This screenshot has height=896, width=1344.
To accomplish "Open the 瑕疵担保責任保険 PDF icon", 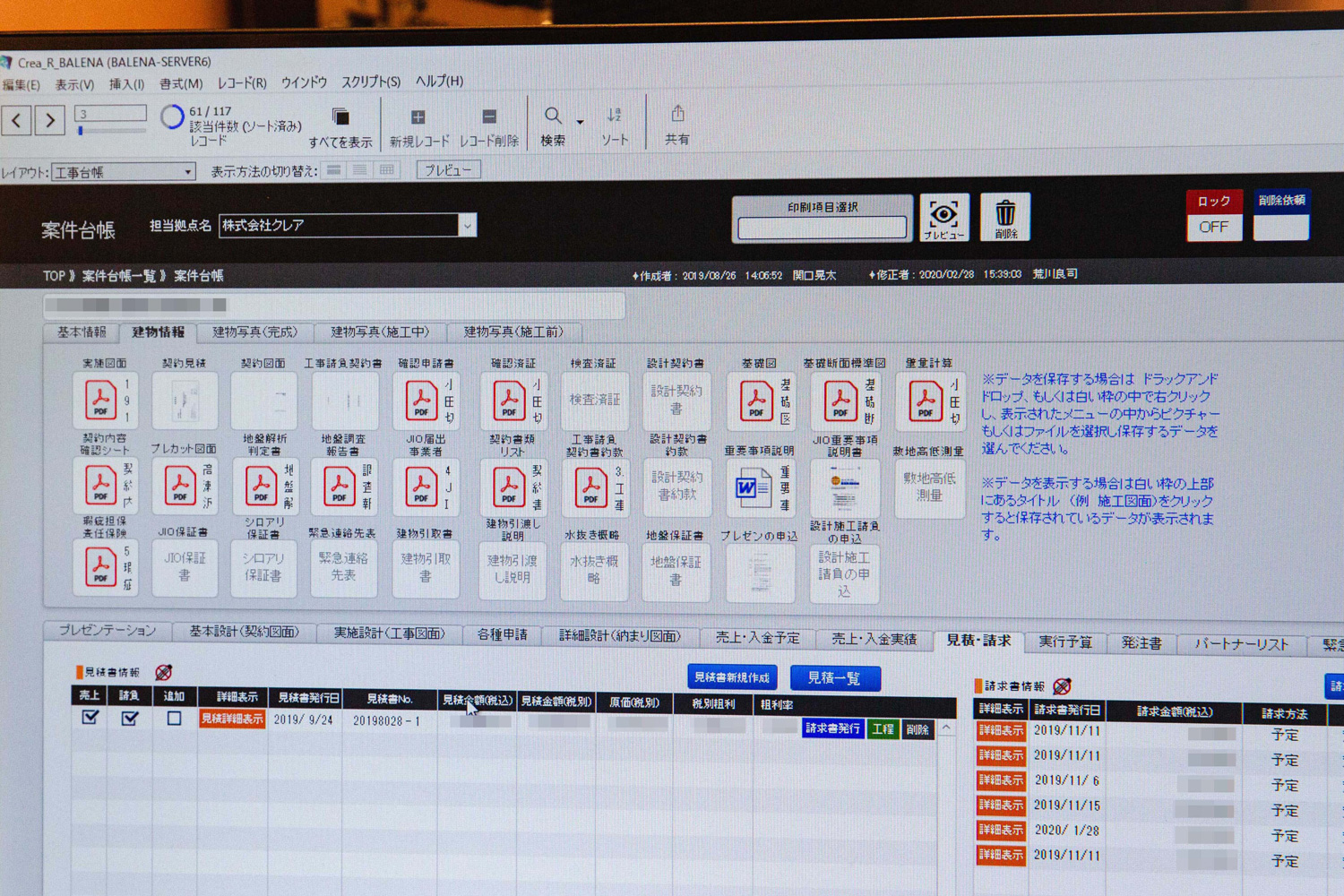I will click(100, 566).
